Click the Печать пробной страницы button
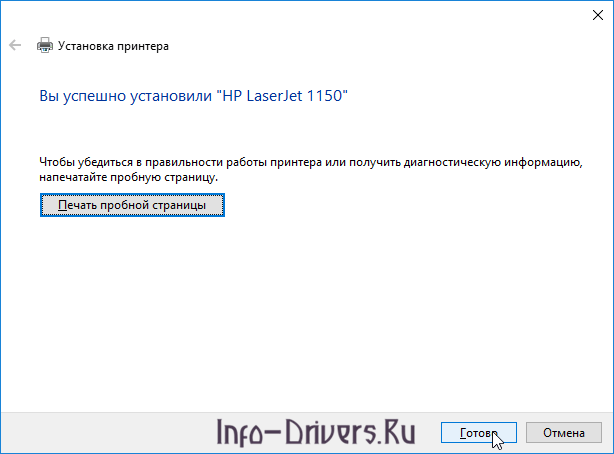614x454 pixels. [132, 205]
